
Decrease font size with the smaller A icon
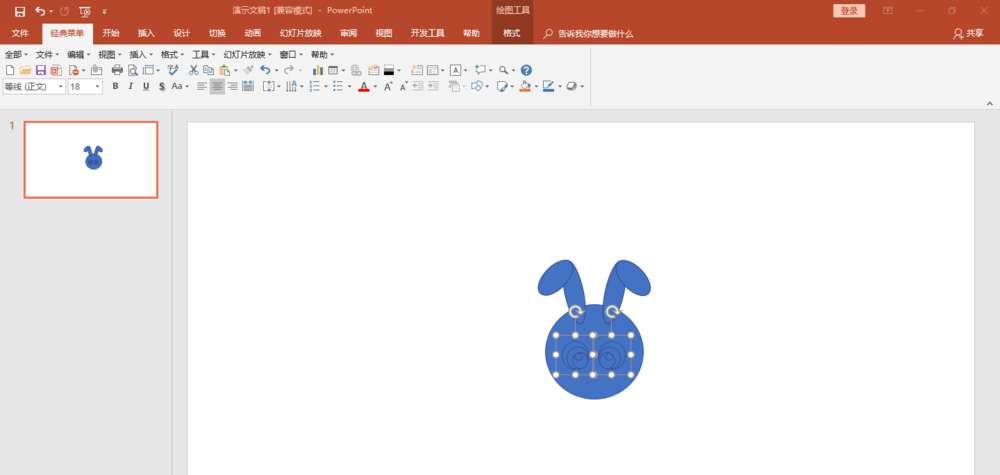pos(403,86)
